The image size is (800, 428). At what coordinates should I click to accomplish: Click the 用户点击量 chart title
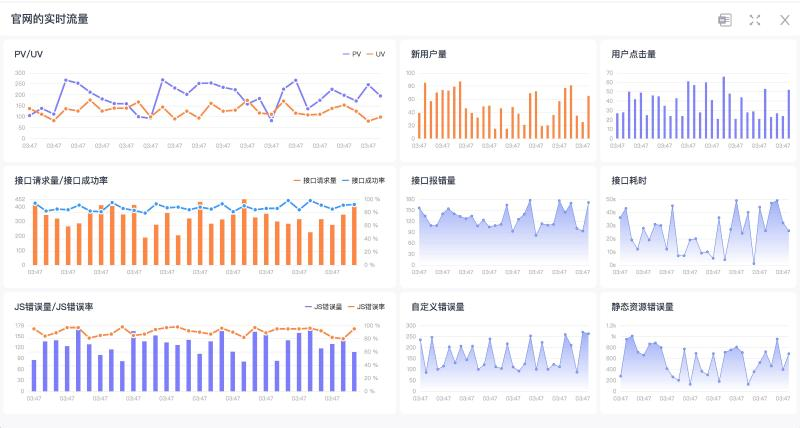point(634,54)
